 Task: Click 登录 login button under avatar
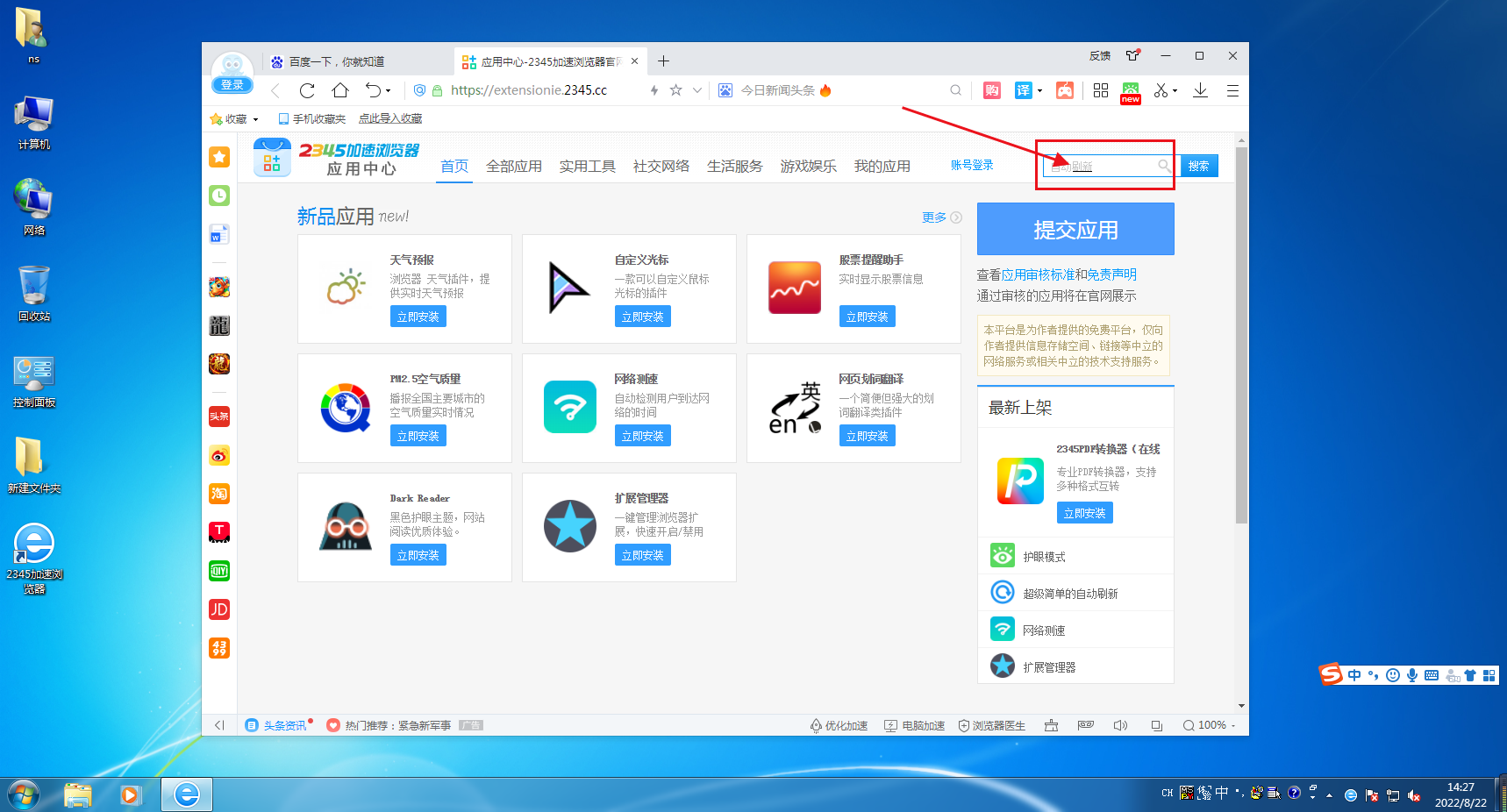point(232,85)
